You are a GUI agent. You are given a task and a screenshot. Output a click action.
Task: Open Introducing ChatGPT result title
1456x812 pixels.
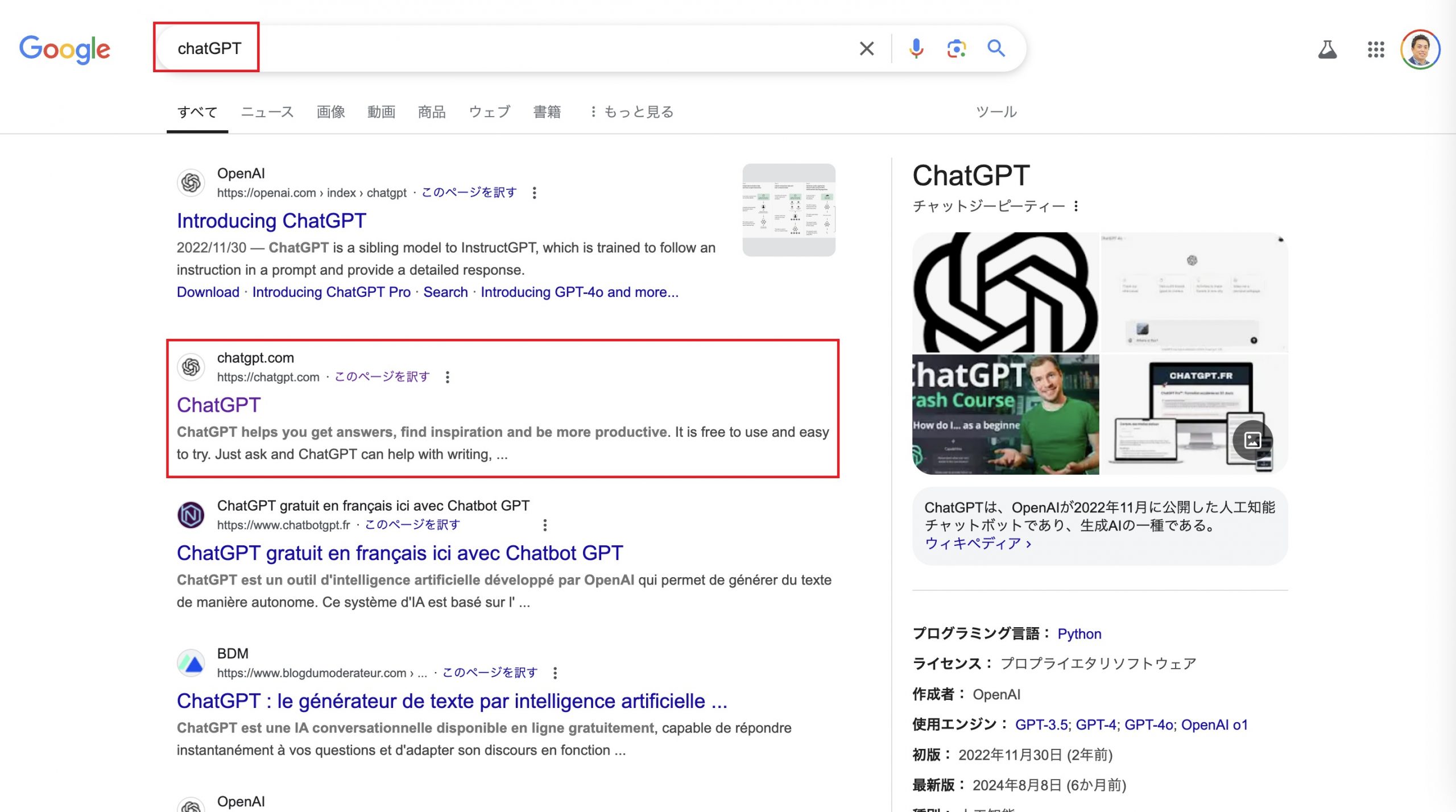click(271, 221)
